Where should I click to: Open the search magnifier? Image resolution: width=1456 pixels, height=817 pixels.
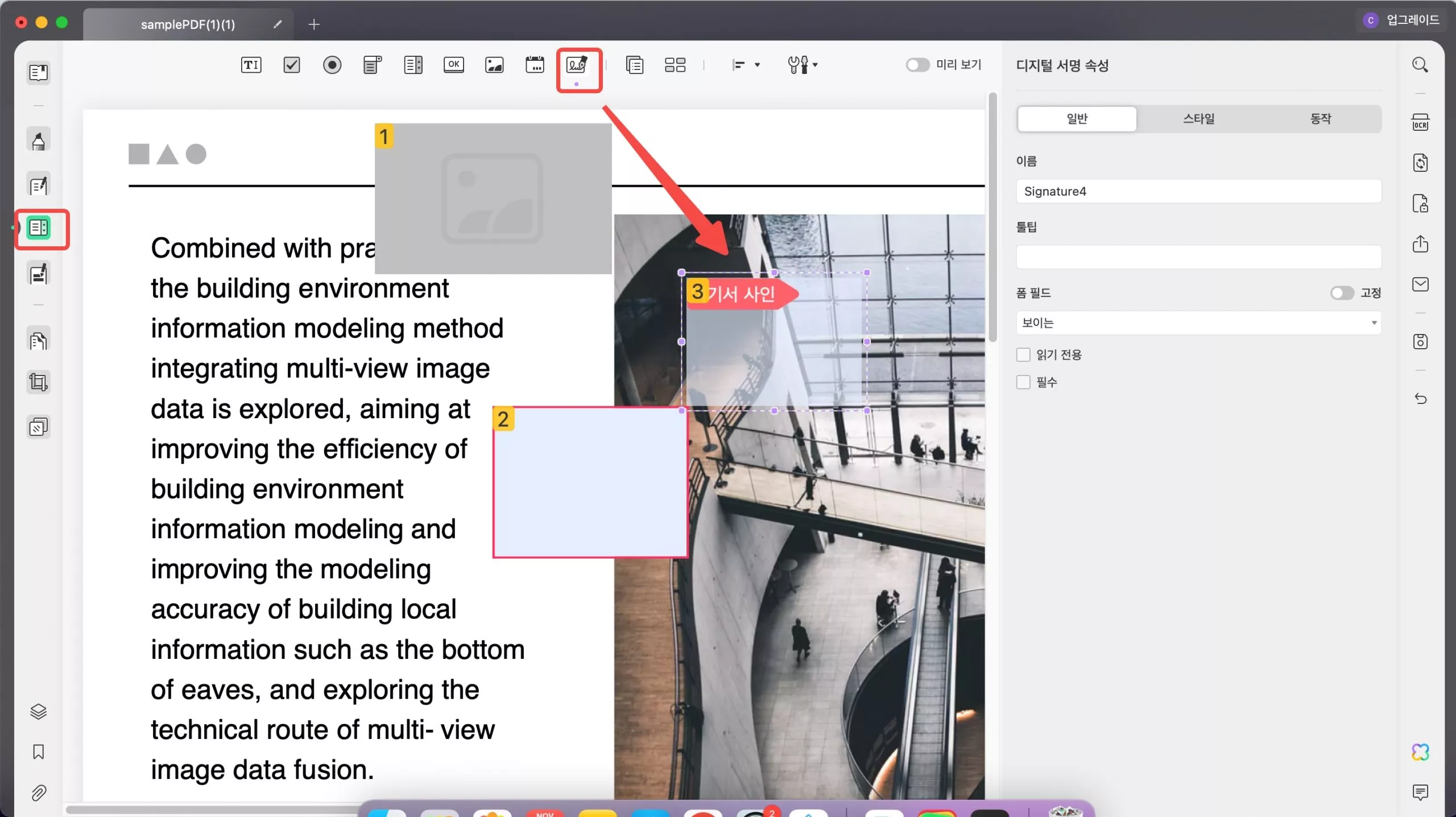pyautogui.click(x=1420, y=65)
